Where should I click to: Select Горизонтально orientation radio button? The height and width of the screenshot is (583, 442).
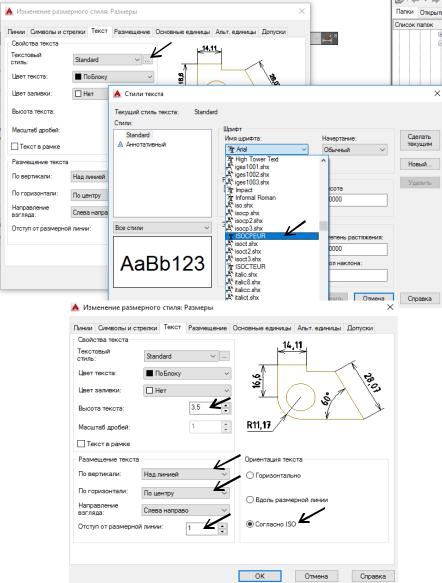(250, 475)
